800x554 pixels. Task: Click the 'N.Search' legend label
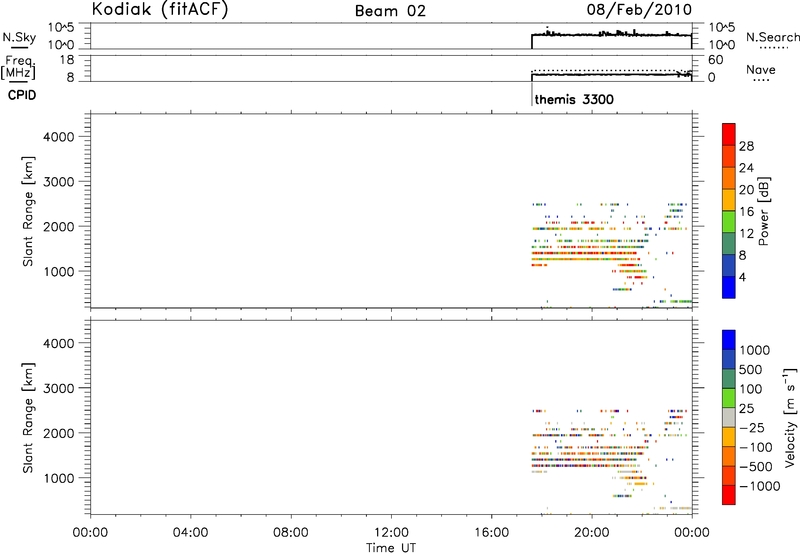tap(772, 37)
